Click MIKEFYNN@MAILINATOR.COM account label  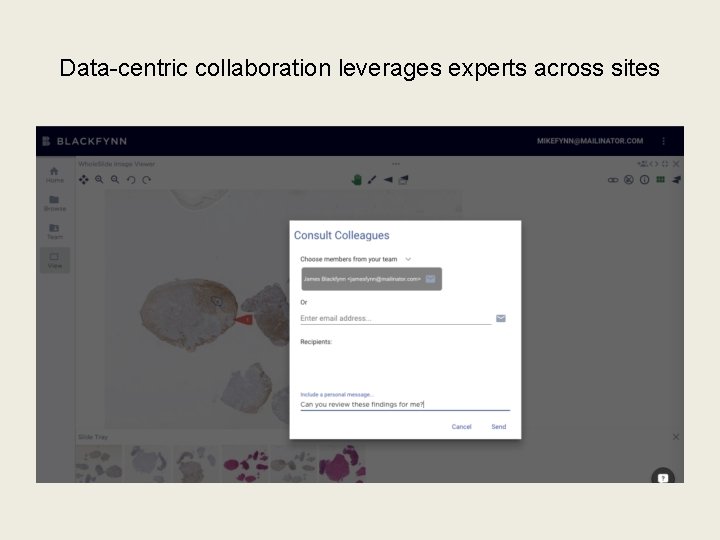[590, 141]
